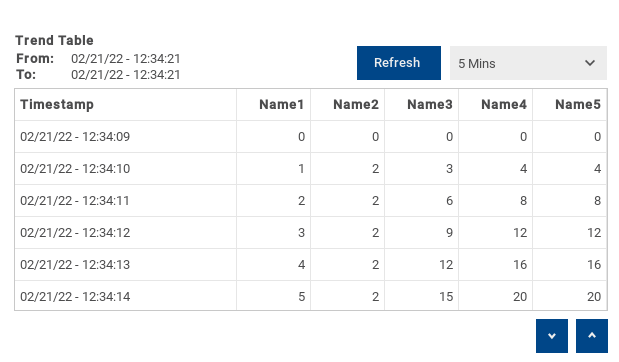This screenshot has height=362, width=619.
Task: Click the blue up arrow page button
Action: pyautogui.click(x=592, y=336)
